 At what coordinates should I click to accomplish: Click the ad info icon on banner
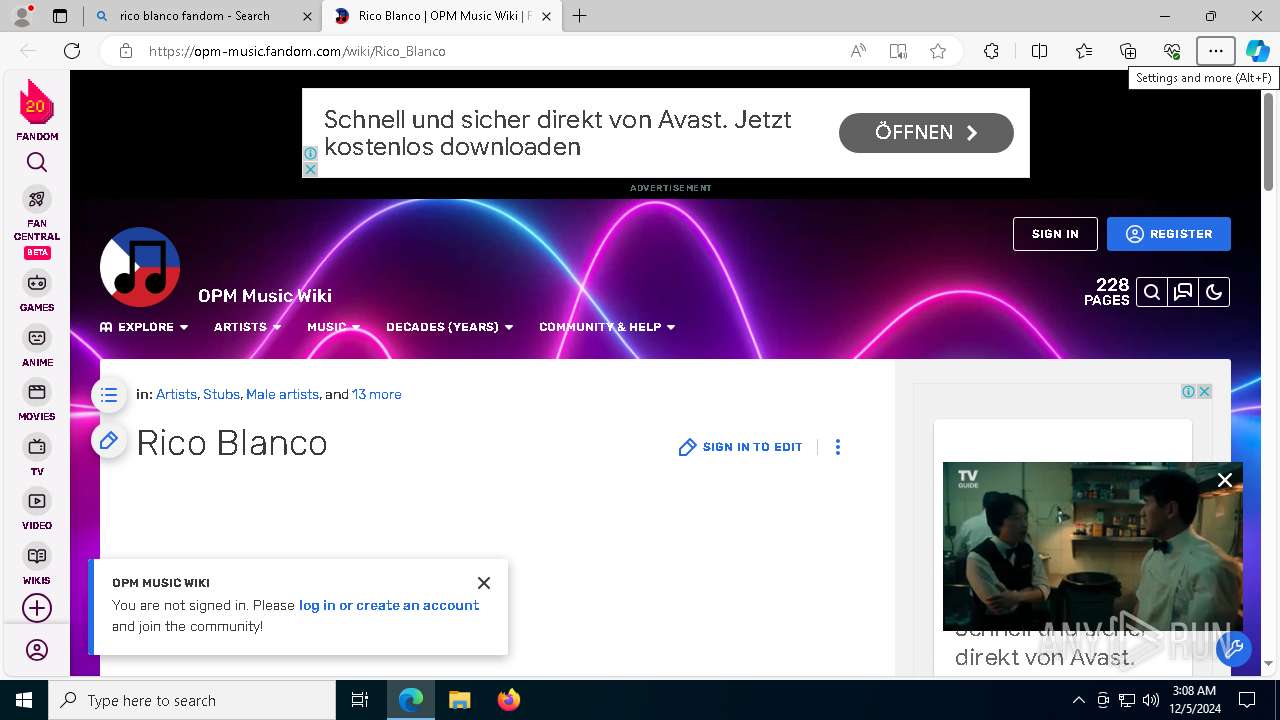pos(310,154)
